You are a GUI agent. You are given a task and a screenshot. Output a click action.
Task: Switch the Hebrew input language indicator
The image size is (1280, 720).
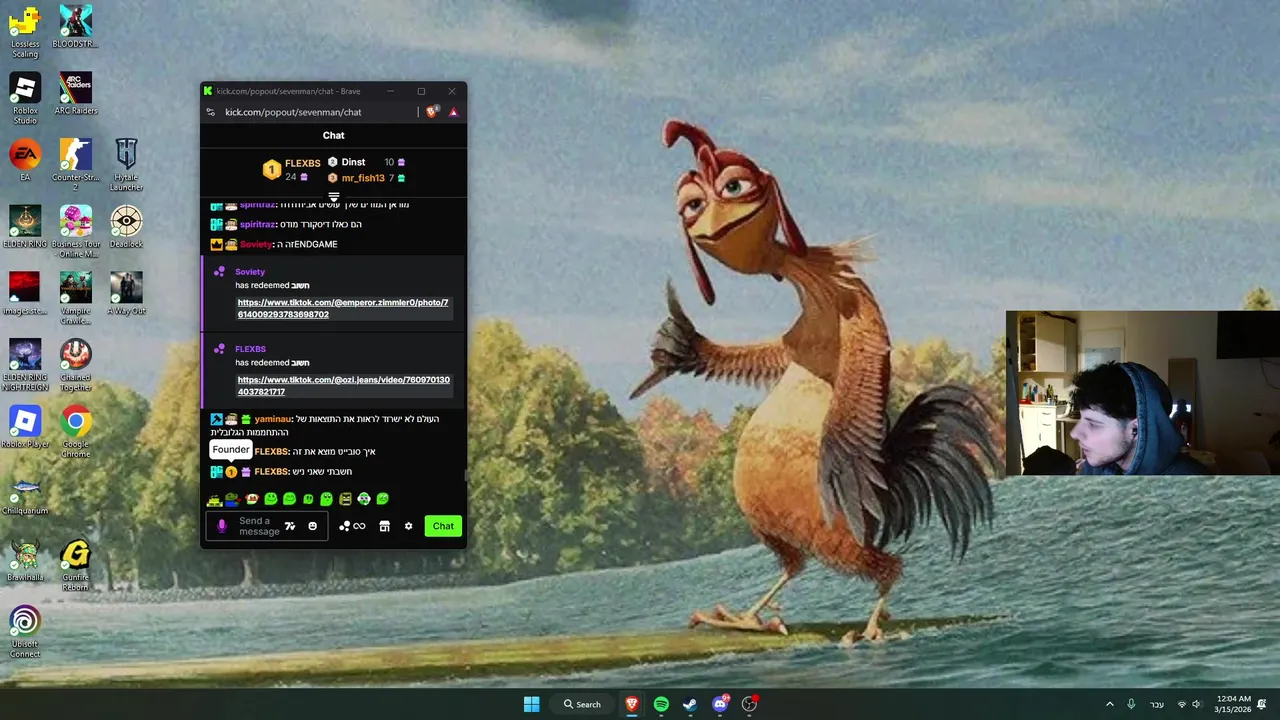(x=1157, y=704)
